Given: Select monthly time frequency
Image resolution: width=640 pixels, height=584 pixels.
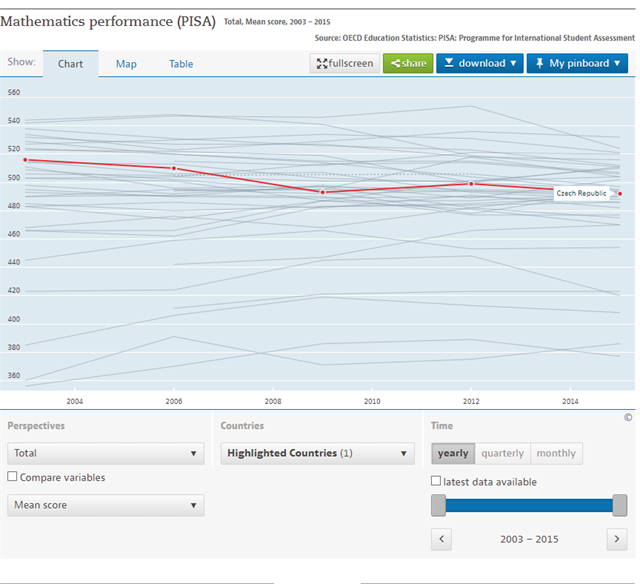Looking at the screenshot, I should pyautogui.click(x=556, y=453).
